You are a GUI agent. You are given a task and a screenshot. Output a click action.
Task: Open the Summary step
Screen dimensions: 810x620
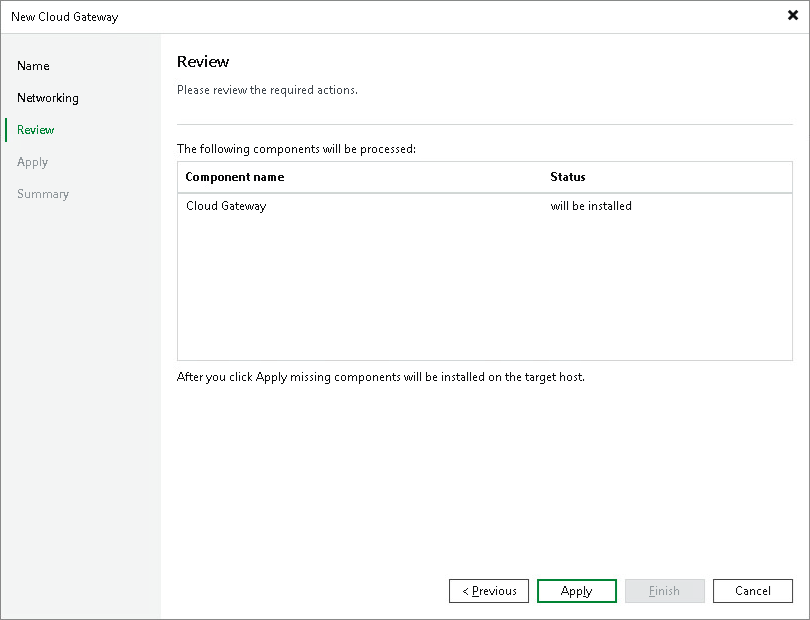(43, 194)
